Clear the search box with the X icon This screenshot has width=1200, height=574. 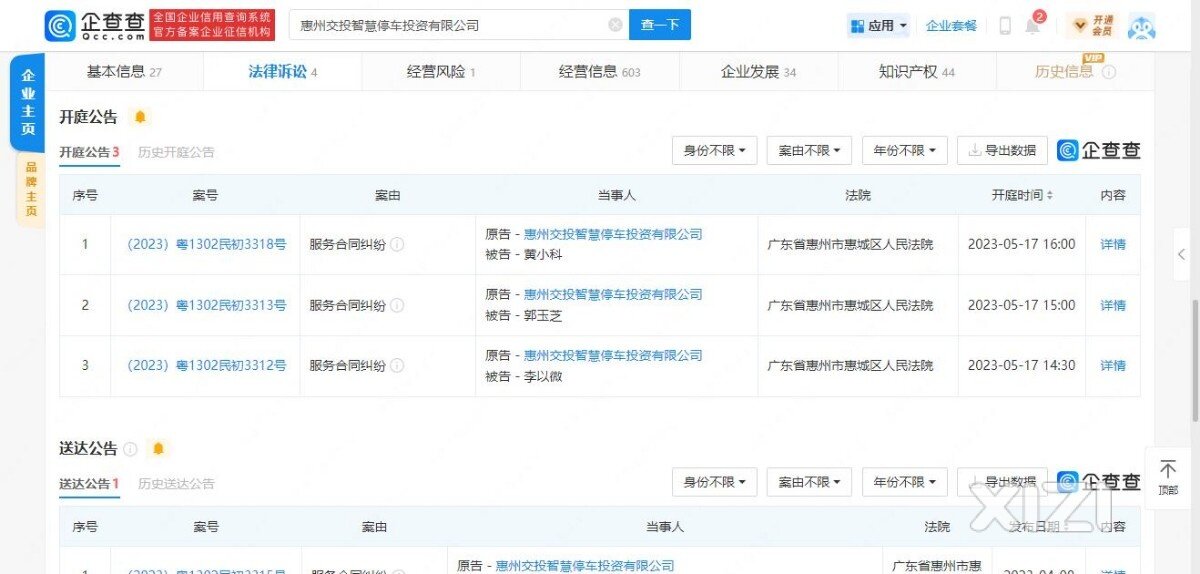(x=615, y=25)
